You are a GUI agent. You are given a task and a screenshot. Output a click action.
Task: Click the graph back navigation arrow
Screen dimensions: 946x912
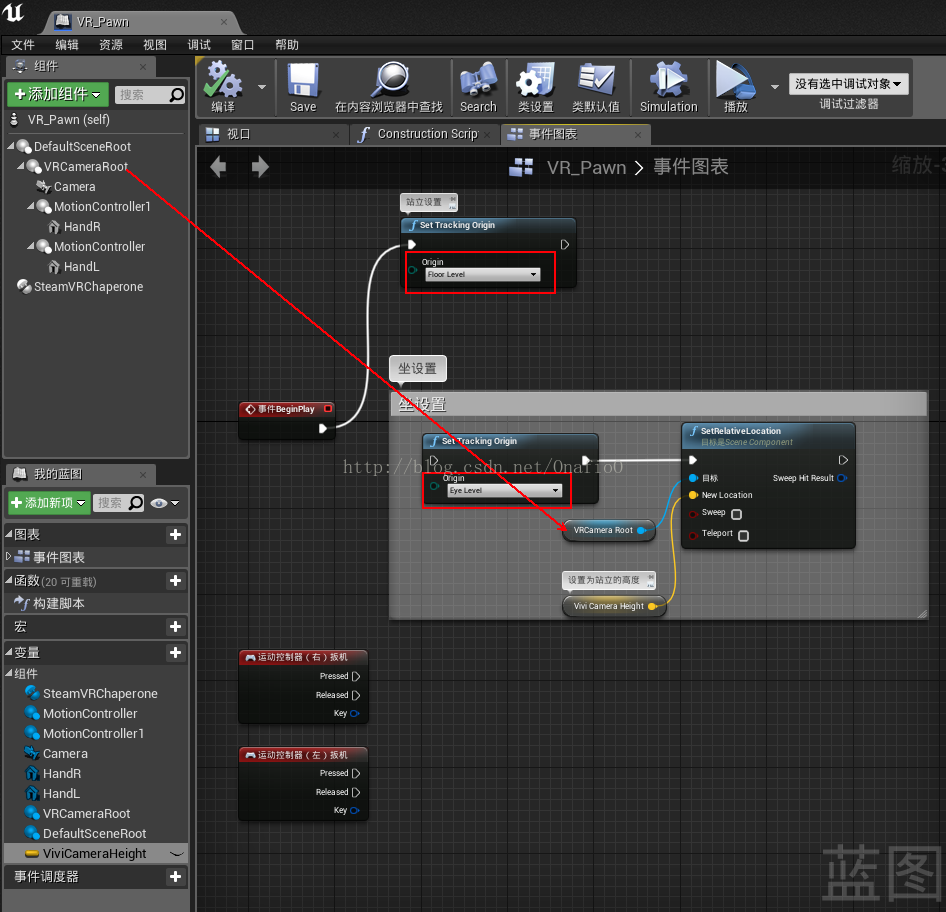tap(218, 166)
